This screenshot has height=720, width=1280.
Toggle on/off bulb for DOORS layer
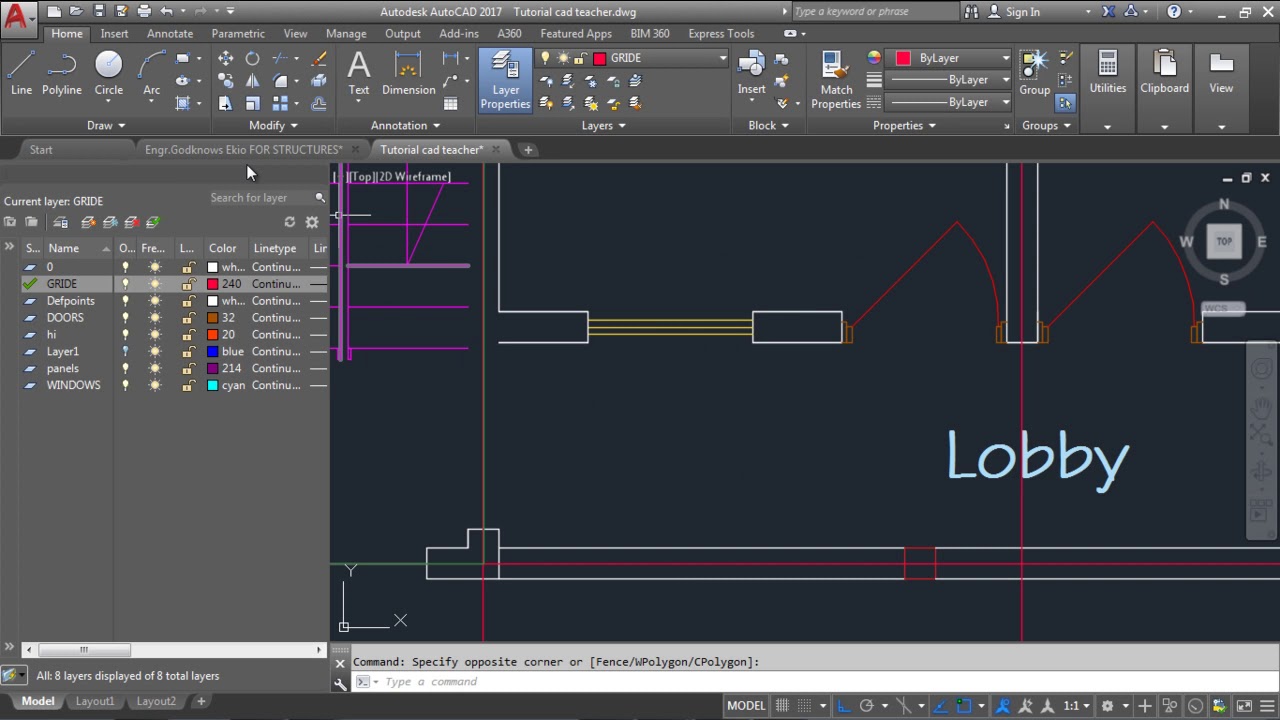(x=125, y=318)
